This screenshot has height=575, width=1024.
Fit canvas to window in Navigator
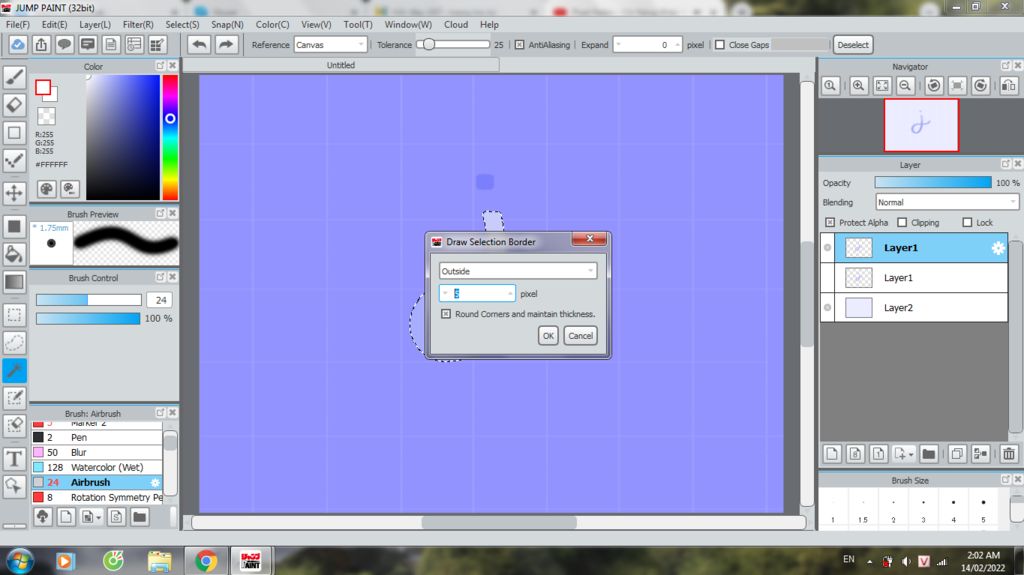point(882,86)
